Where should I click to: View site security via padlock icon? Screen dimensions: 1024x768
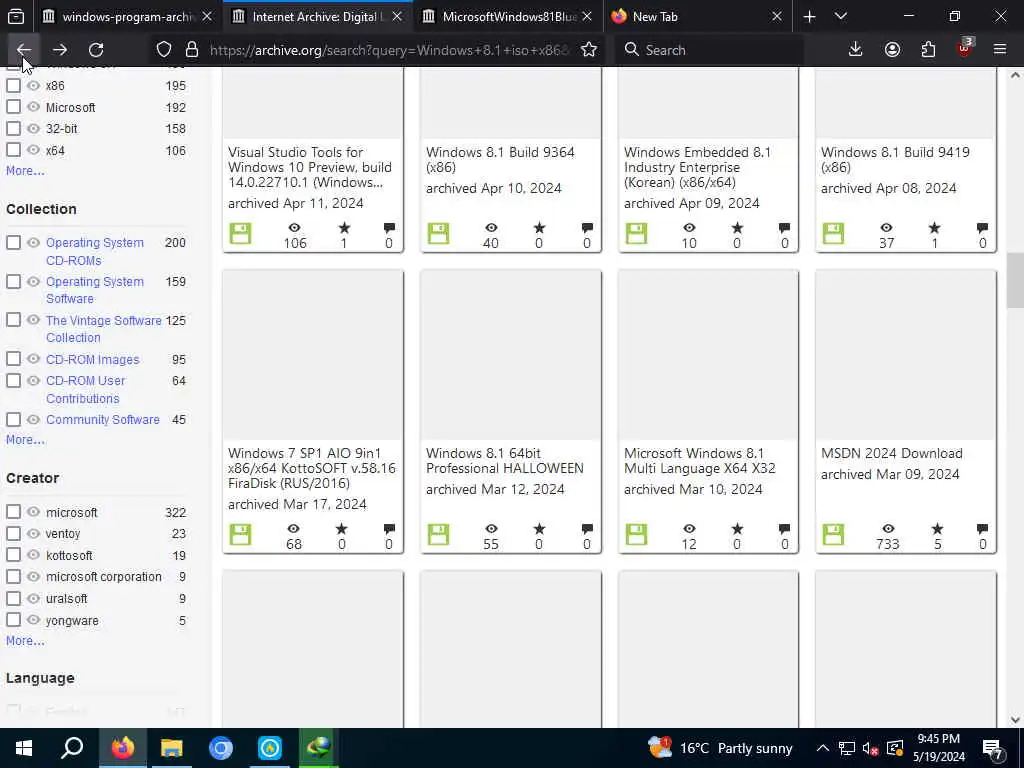(192, 50)
